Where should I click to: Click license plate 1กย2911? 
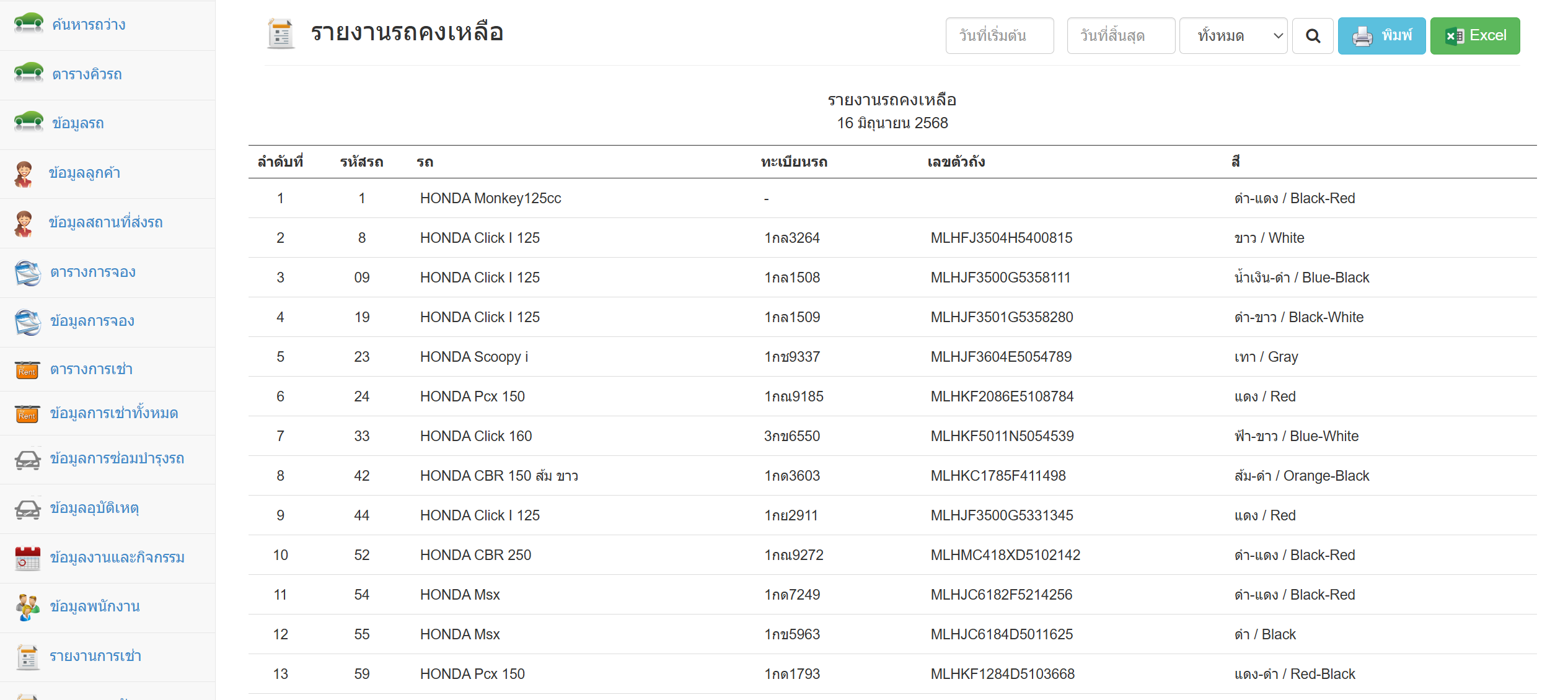tap(791, 515)
